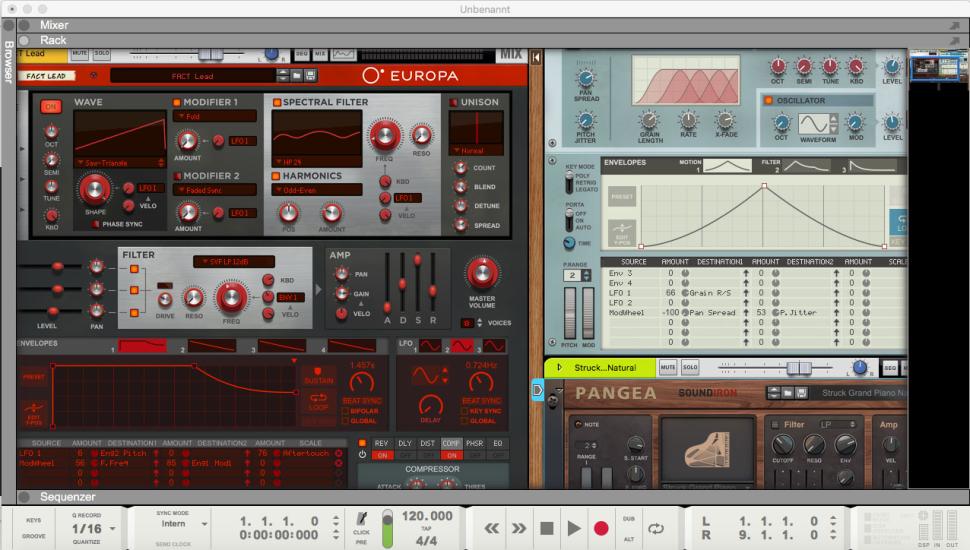Select the DLY effect tab
This screenshot has width=970, height=550.
(x=405, y=444)
